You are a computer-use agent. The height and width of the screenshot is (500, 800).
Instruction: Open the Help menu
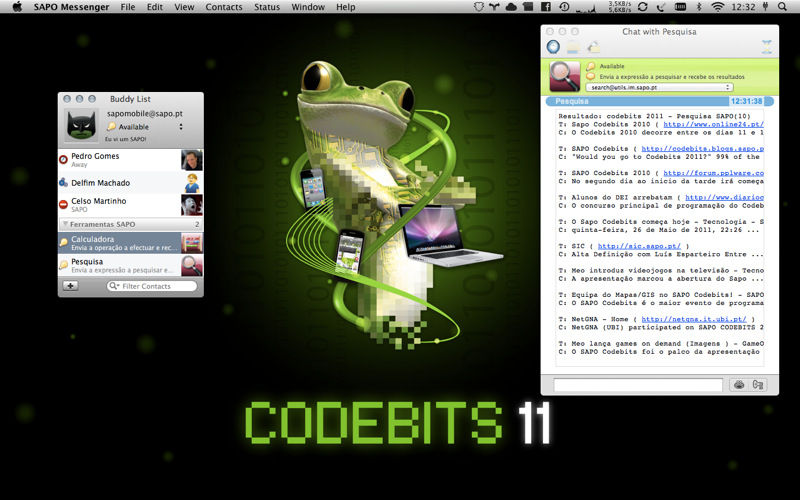tap(345, 7)
